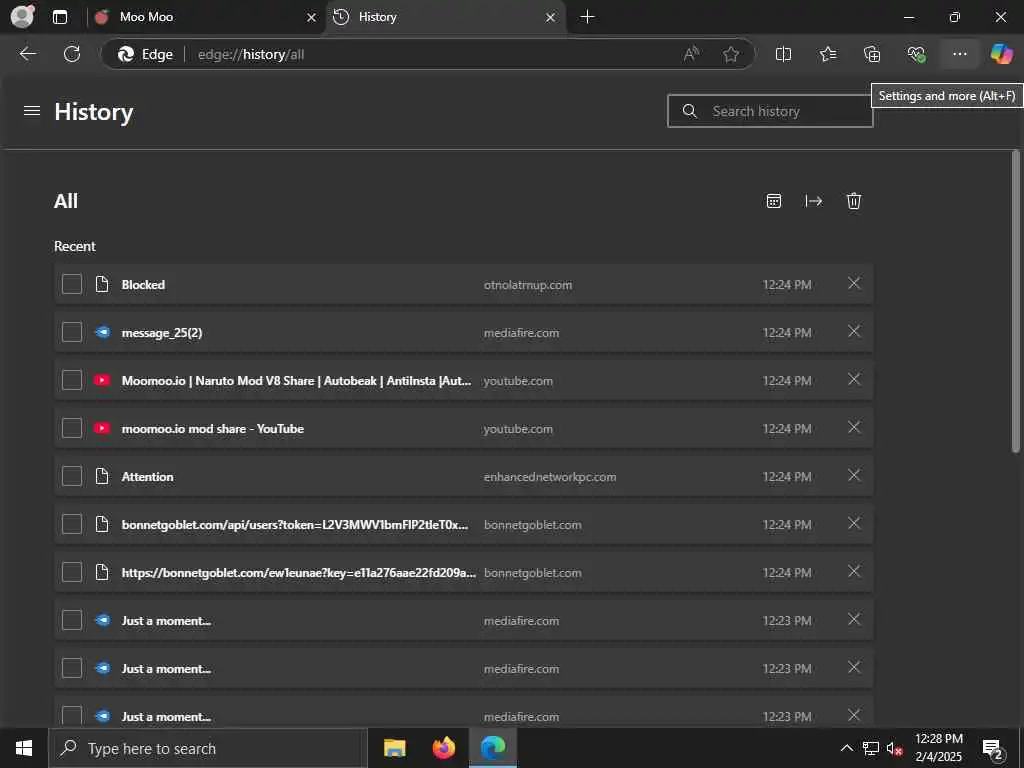Remove the Attention entry from history

click(x=854, y=475)
